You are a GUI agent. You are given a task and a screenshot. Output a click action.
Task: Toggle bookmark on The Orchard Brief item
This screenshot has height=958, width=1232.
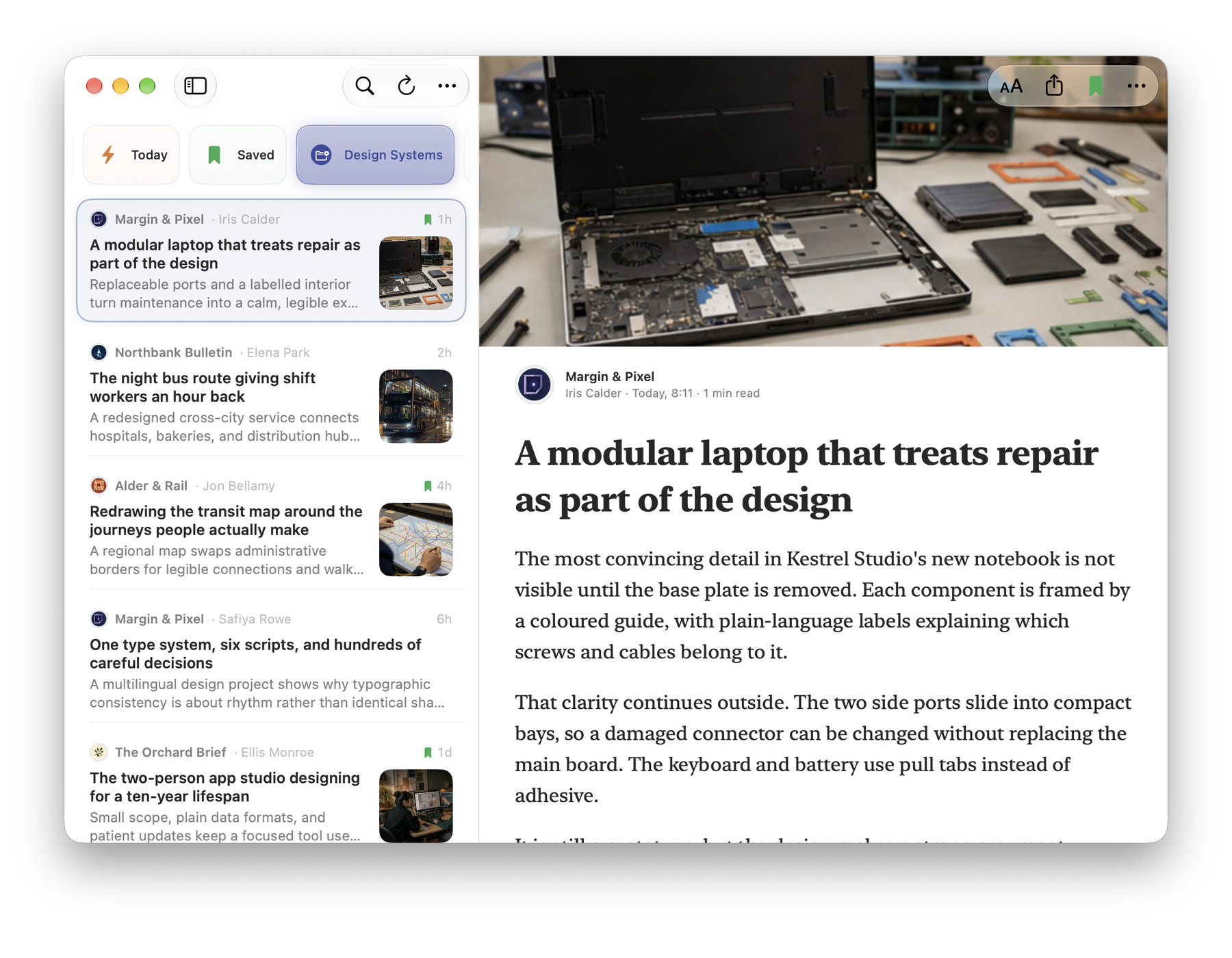[x=428, y=753]
